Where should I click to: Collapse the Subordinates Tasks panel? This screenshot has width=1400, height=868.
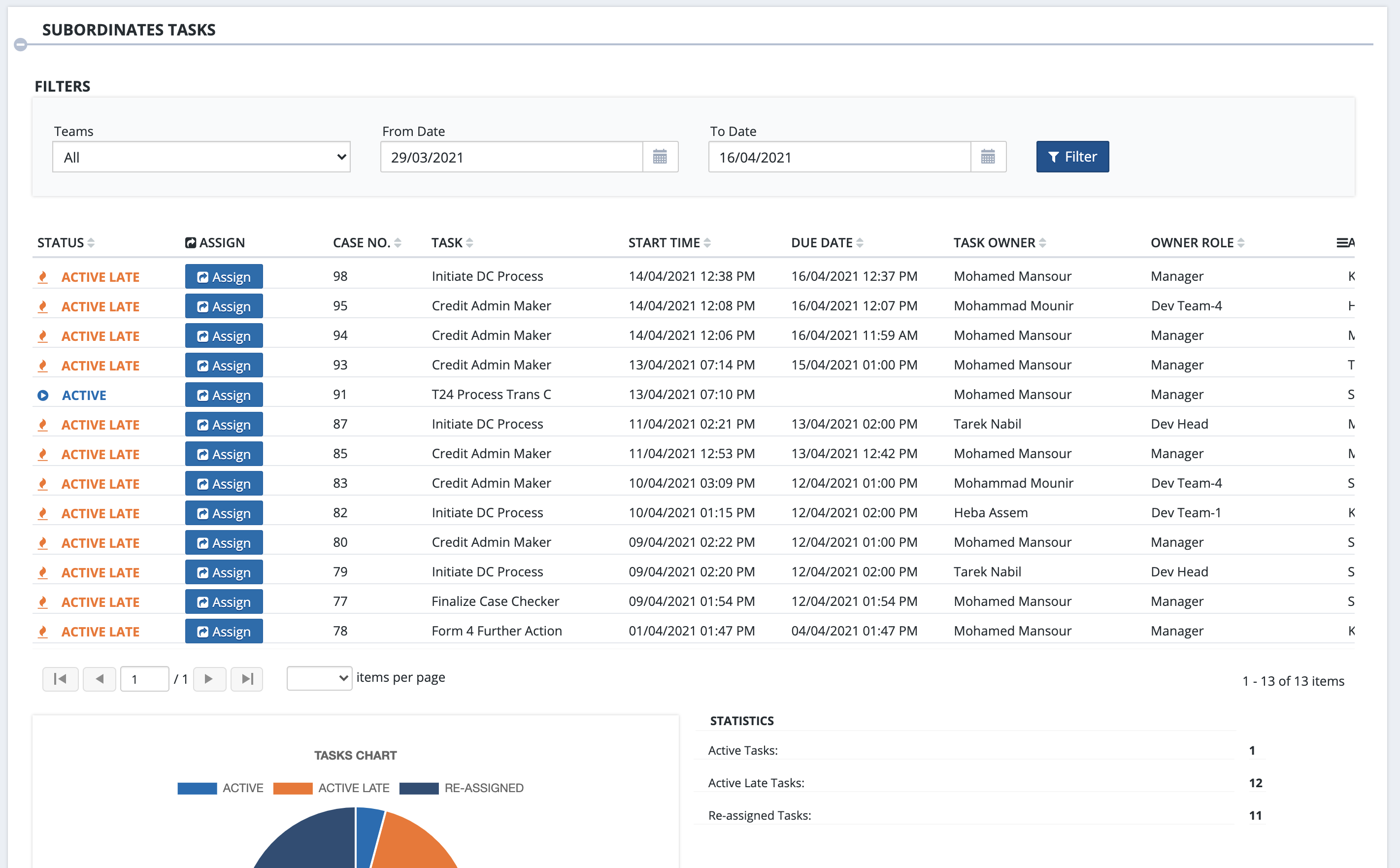21,44
